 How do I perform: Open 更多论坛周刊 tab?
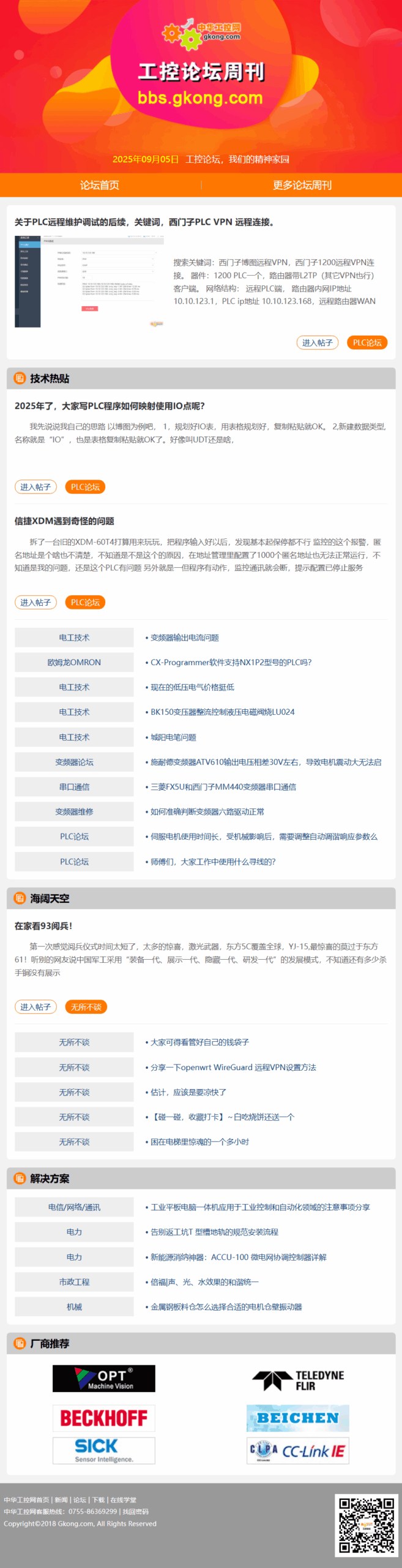tap(302, 185)
